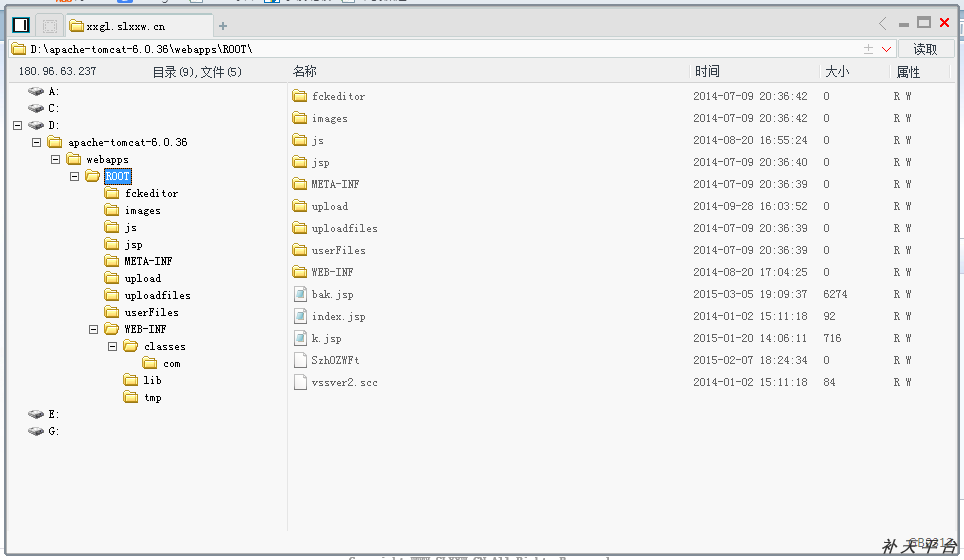The height and width of the screenshot is (560, 964).
Task: Open a new tab with plus icon
Action: click(x=223, y=26)
